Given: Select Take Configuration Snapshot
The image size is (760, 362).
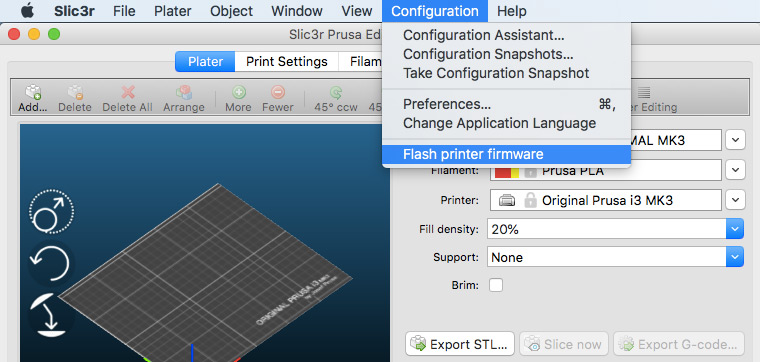Looking at the screenshot, I should tap(507, 73).
